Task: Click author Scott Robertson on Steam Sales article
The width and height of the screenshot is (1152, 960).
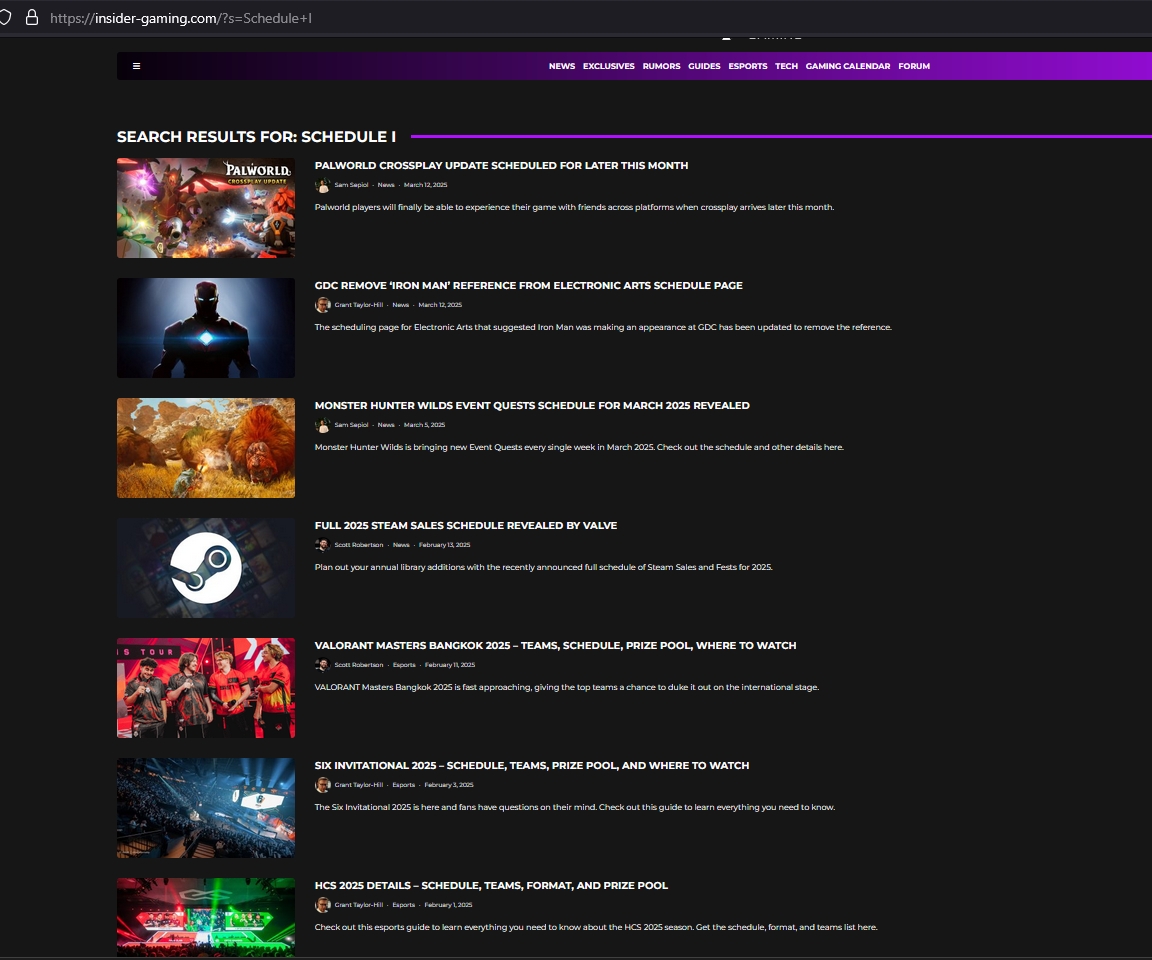Action: click(359, 545)
